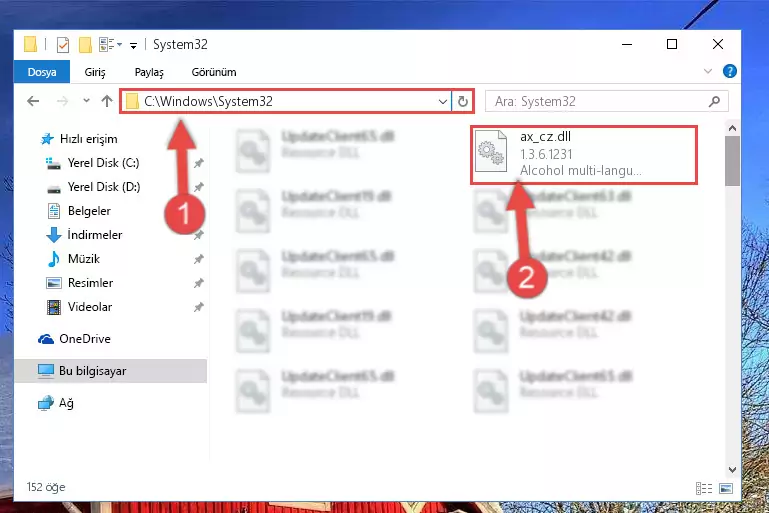This screenshot has width=769, height=513.
Task: Switch to the Paylaş ribbon tab
Action: [149, 72]
